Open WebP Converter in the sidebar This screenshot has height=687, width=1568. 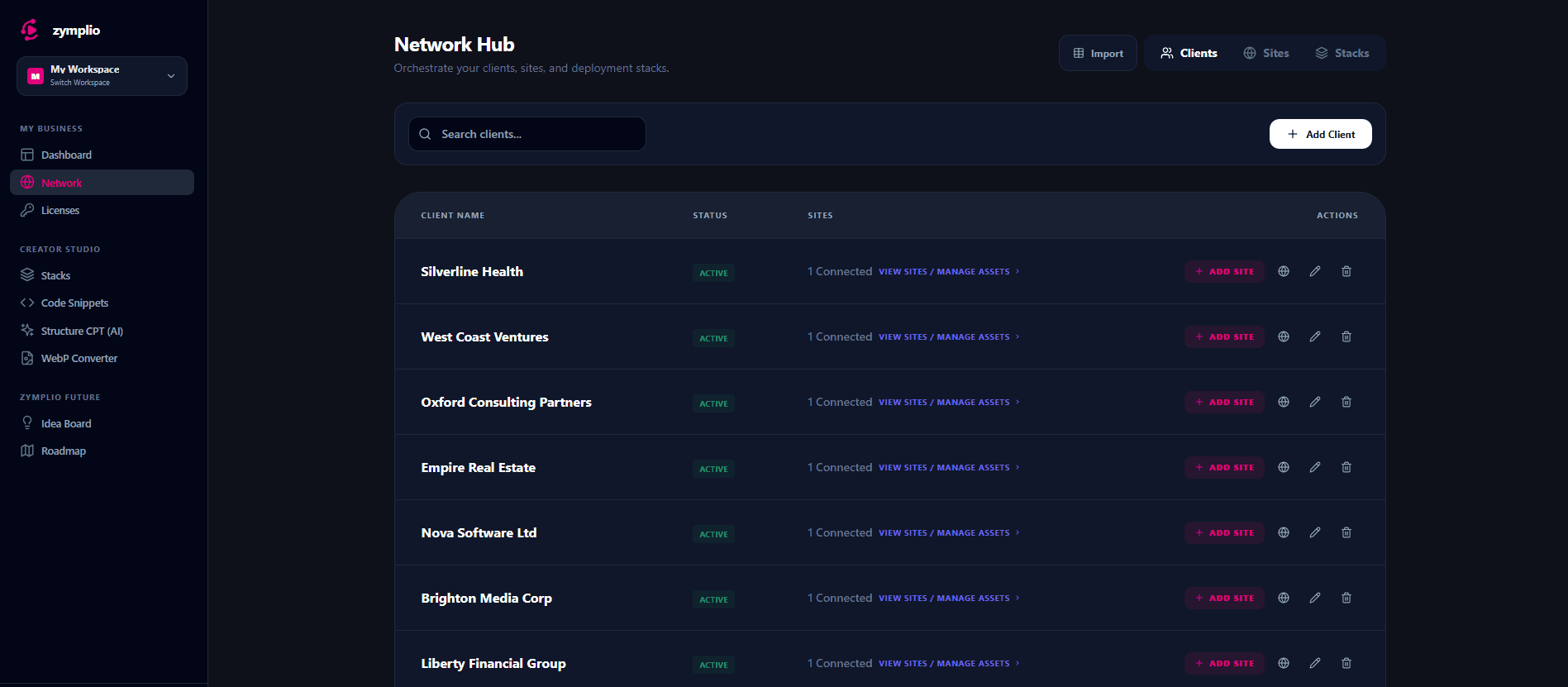[x=102, y=358]
